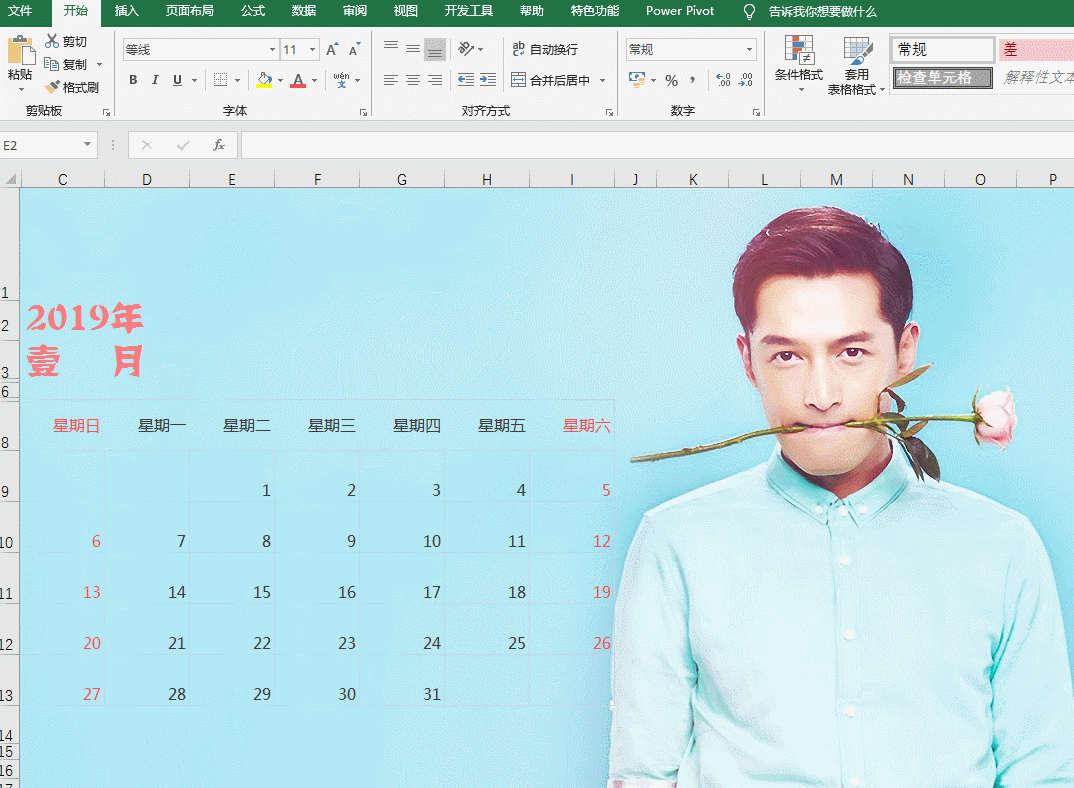
Task: Switch to the Insert (插入) tab
Action: click(x=127, y=11)
